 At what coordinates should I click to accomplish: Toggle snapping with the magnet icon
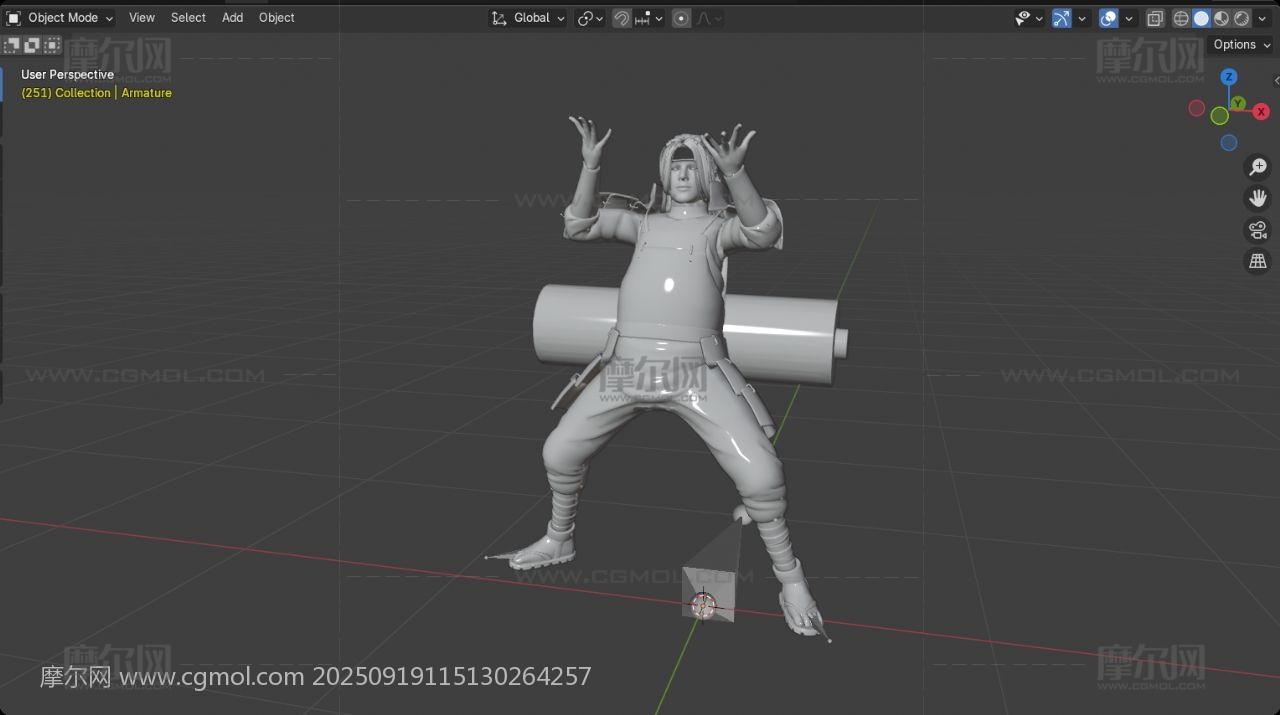click(622, 18)
